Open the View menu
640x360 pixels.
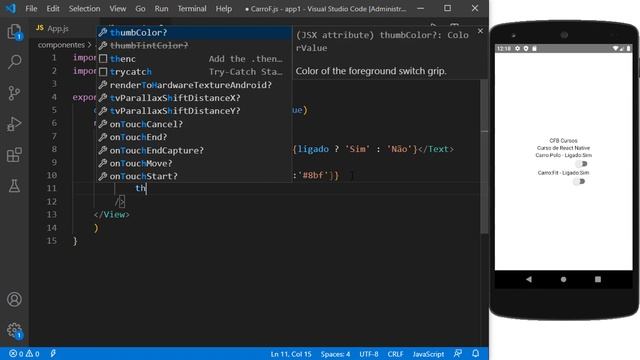coord(118,9)
